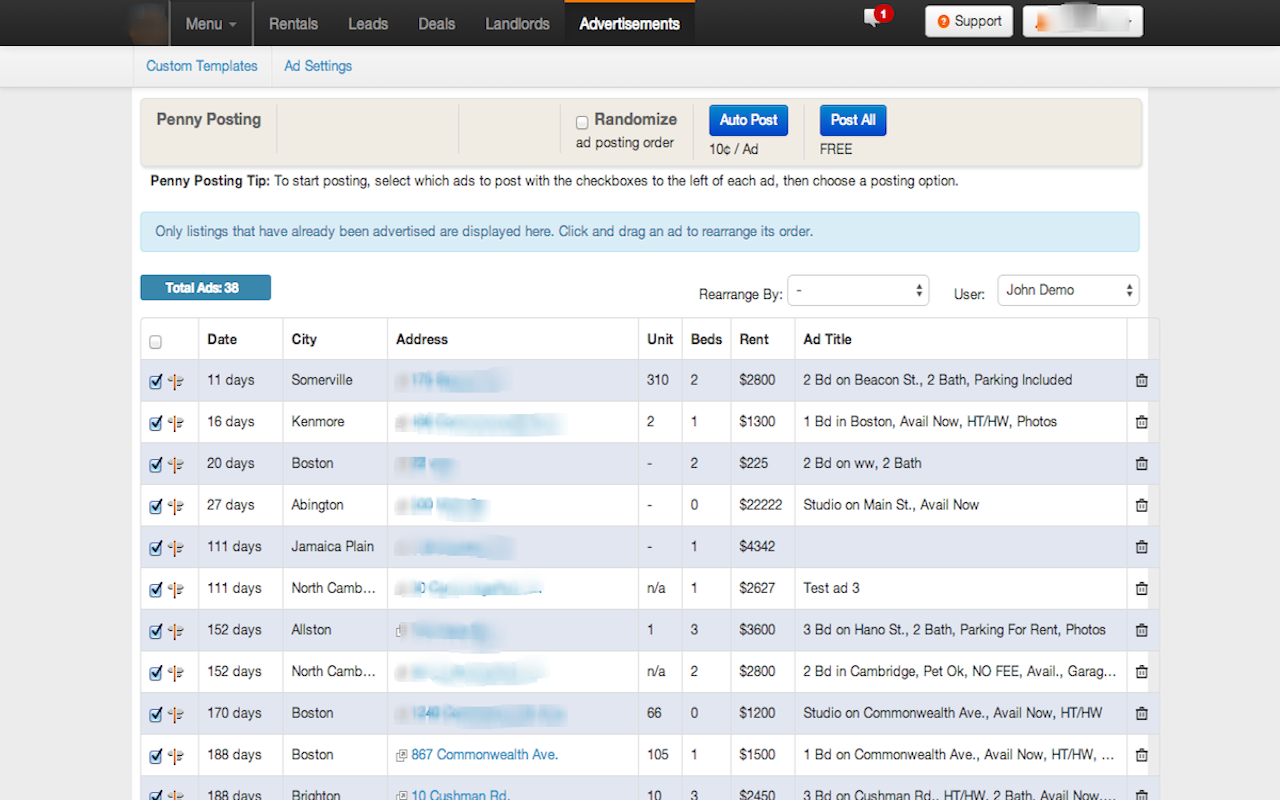Open the User dropdown showing John Demo
Image resolution: width=1280 pixels, height=800 pixels.
coord(1068,290)
